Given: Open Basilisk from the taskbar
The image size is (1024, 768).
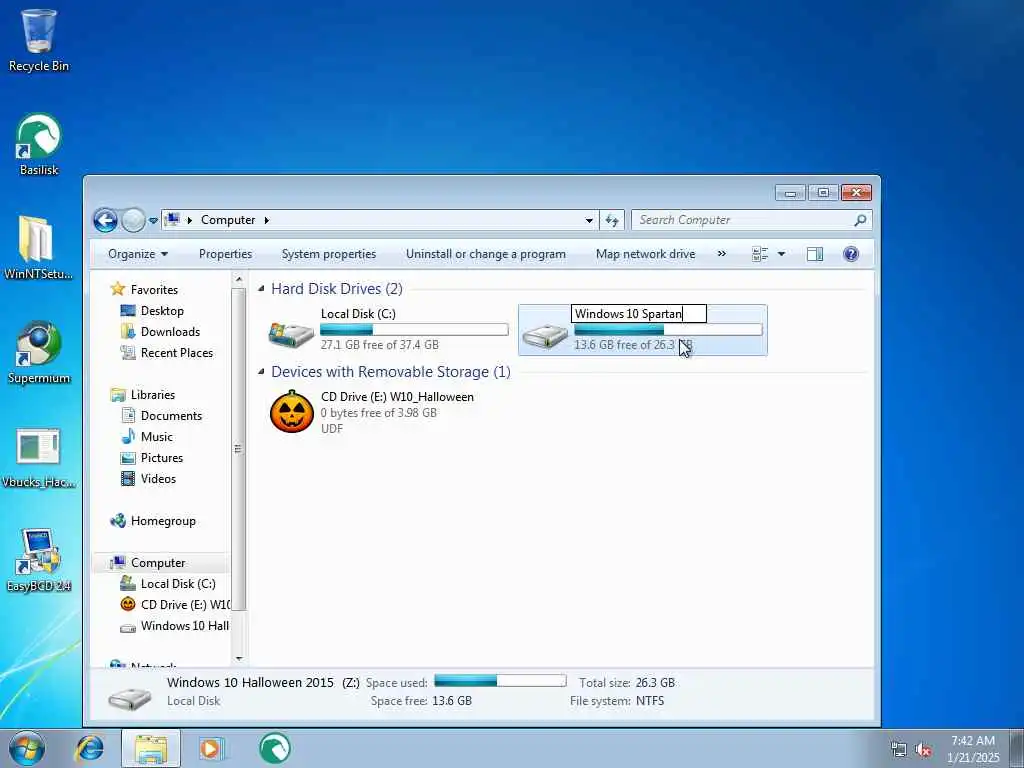Looking at the screenshot, I should tap(274, 748).
